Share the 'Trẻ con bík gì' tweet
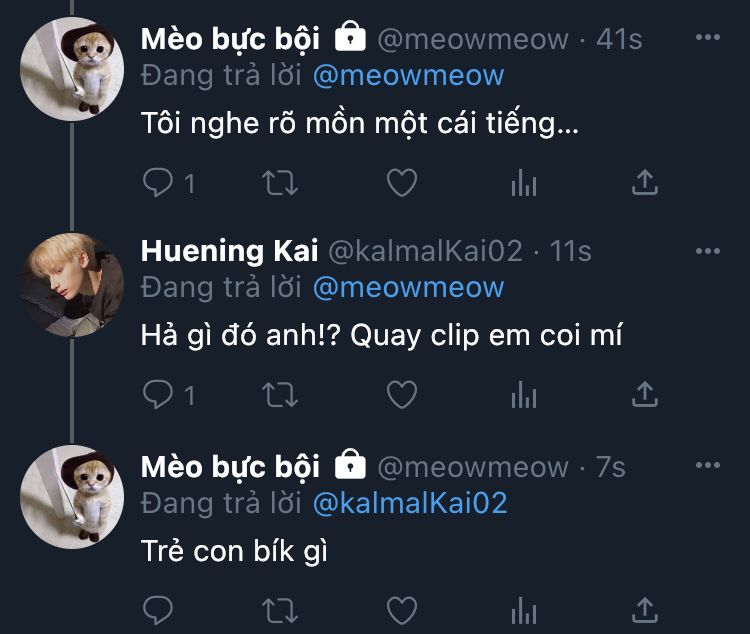Screen dimensions: 750x634 pyautogui.click(x=645, y=609)
